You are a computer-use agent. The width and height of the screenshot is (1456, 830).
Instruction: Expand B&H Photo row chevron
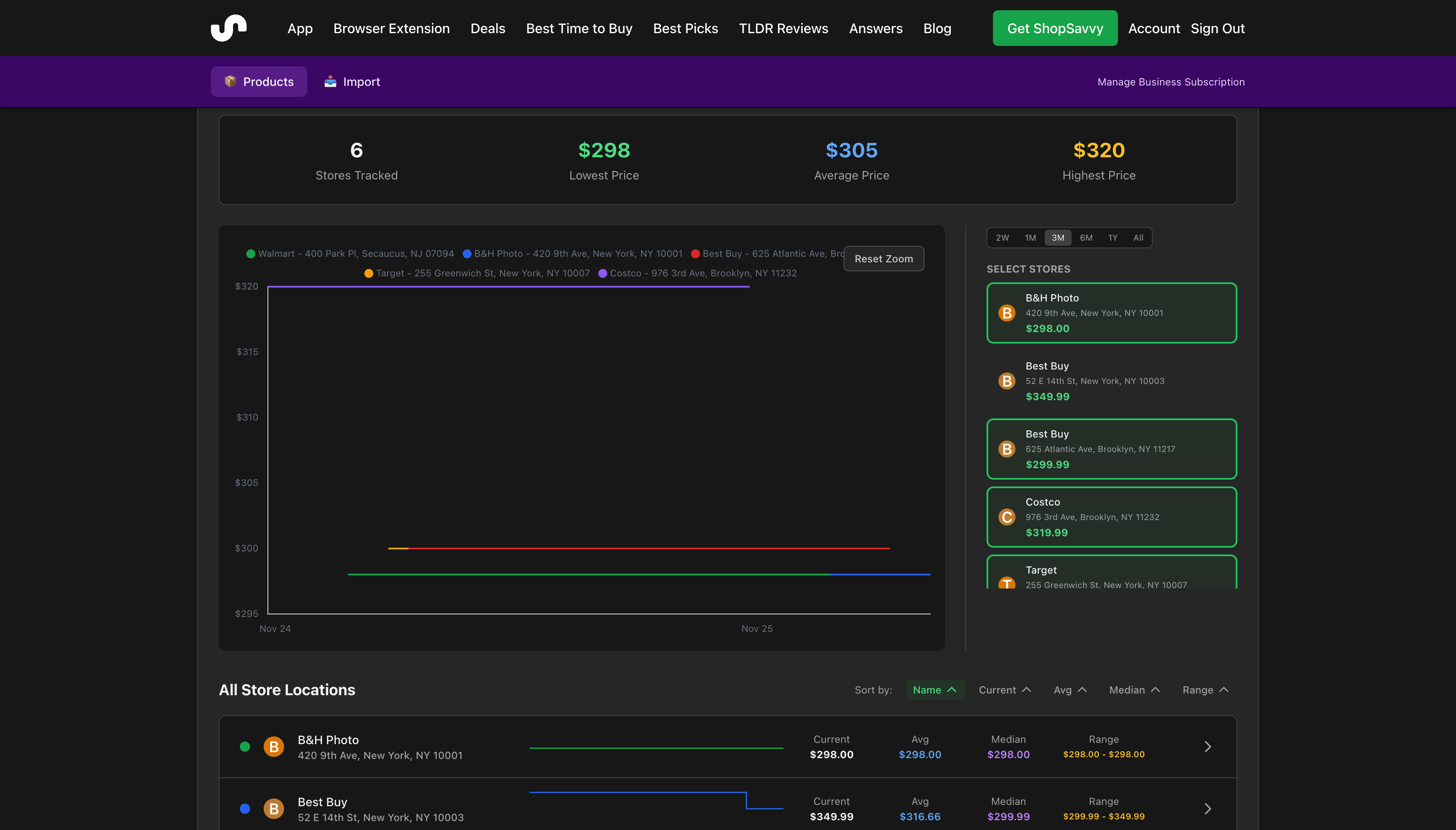[1207, 746]
